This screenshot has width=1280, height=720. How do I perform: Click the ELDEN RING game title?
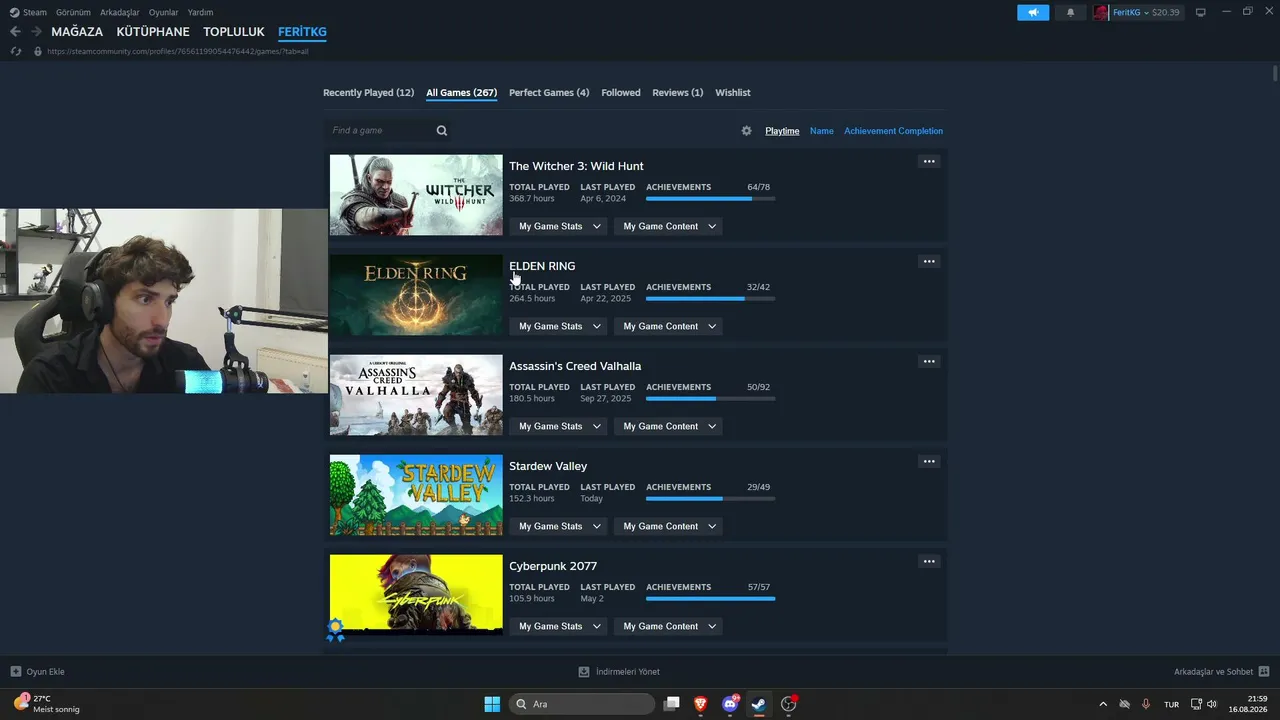542,266
